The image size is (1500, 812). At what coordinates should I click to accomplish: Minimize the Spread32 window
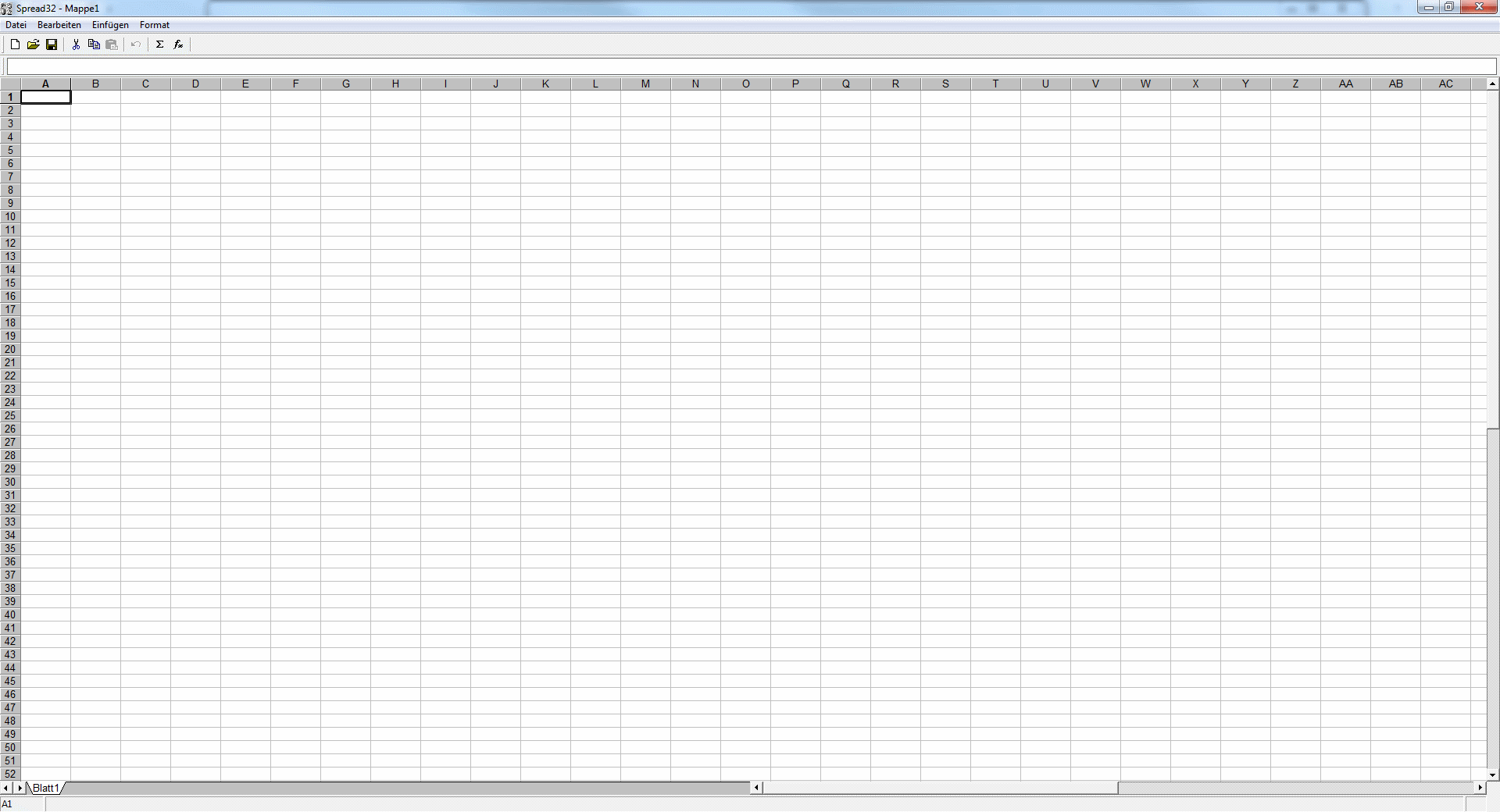[1429, 7]
